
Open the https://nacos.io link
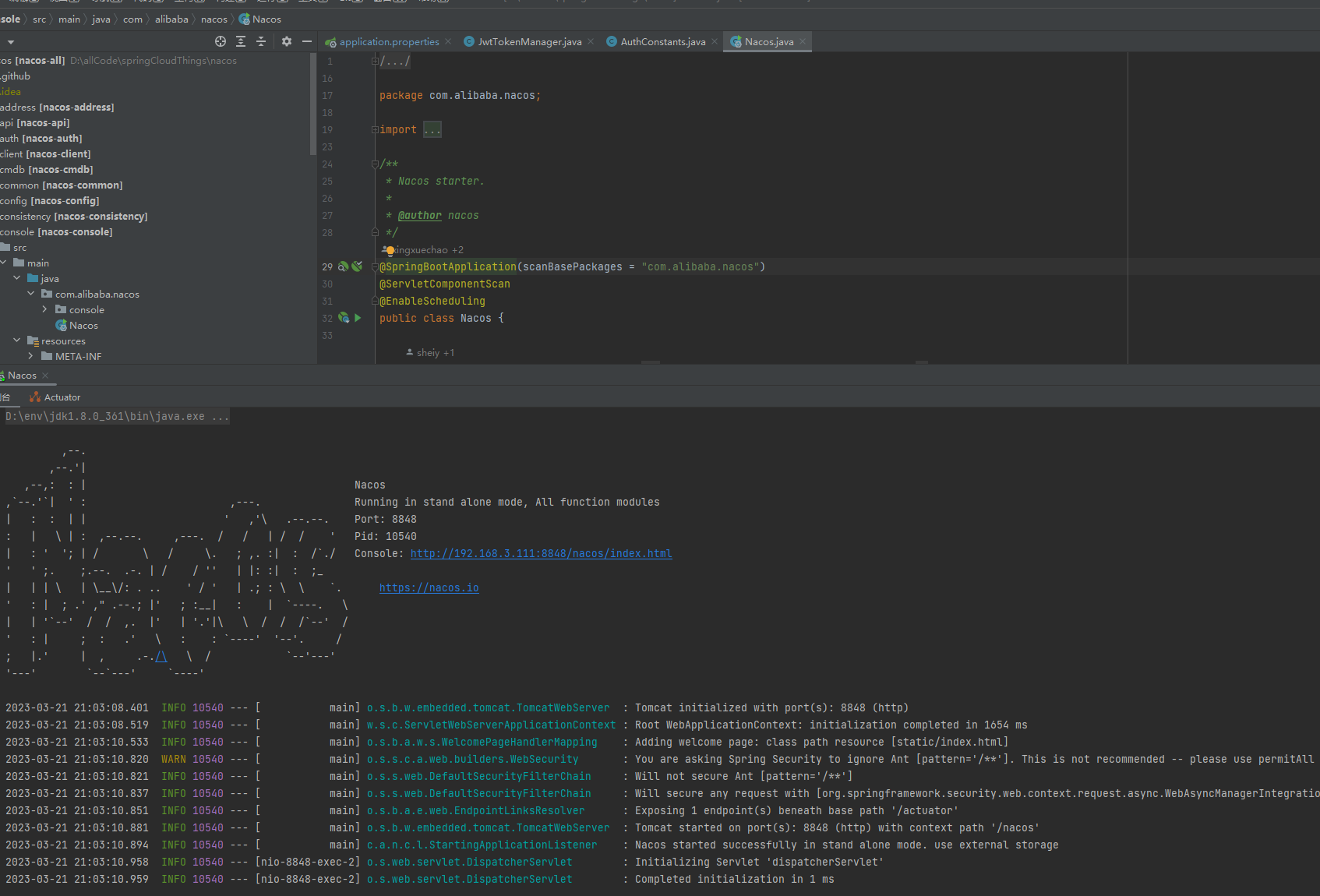[x=429, y=587]
